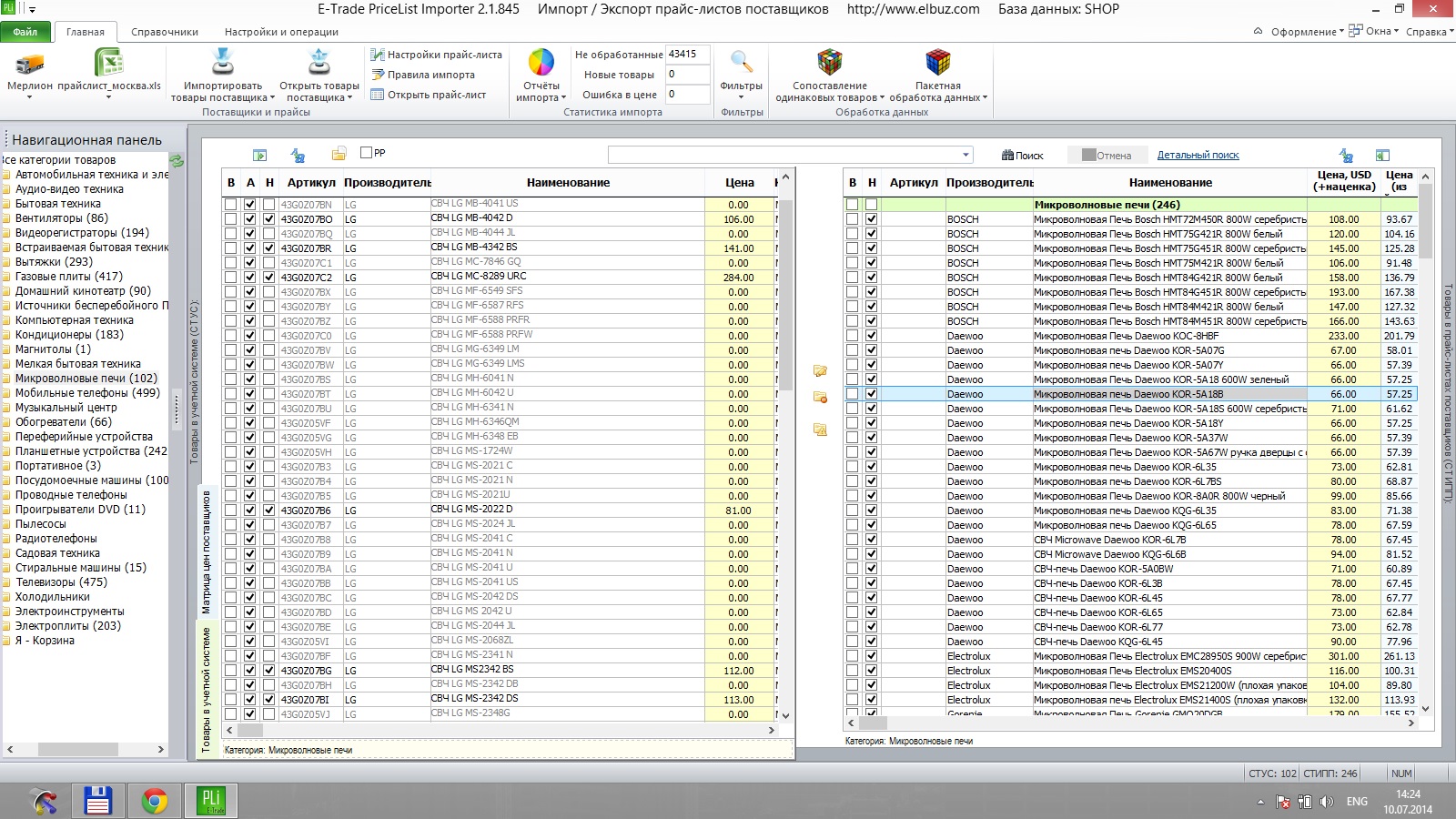Image resolution: width=1456 pixels, height=819 pixels.
Task: Open the floppy disk app on taskbar
Action: coord(97,801)
